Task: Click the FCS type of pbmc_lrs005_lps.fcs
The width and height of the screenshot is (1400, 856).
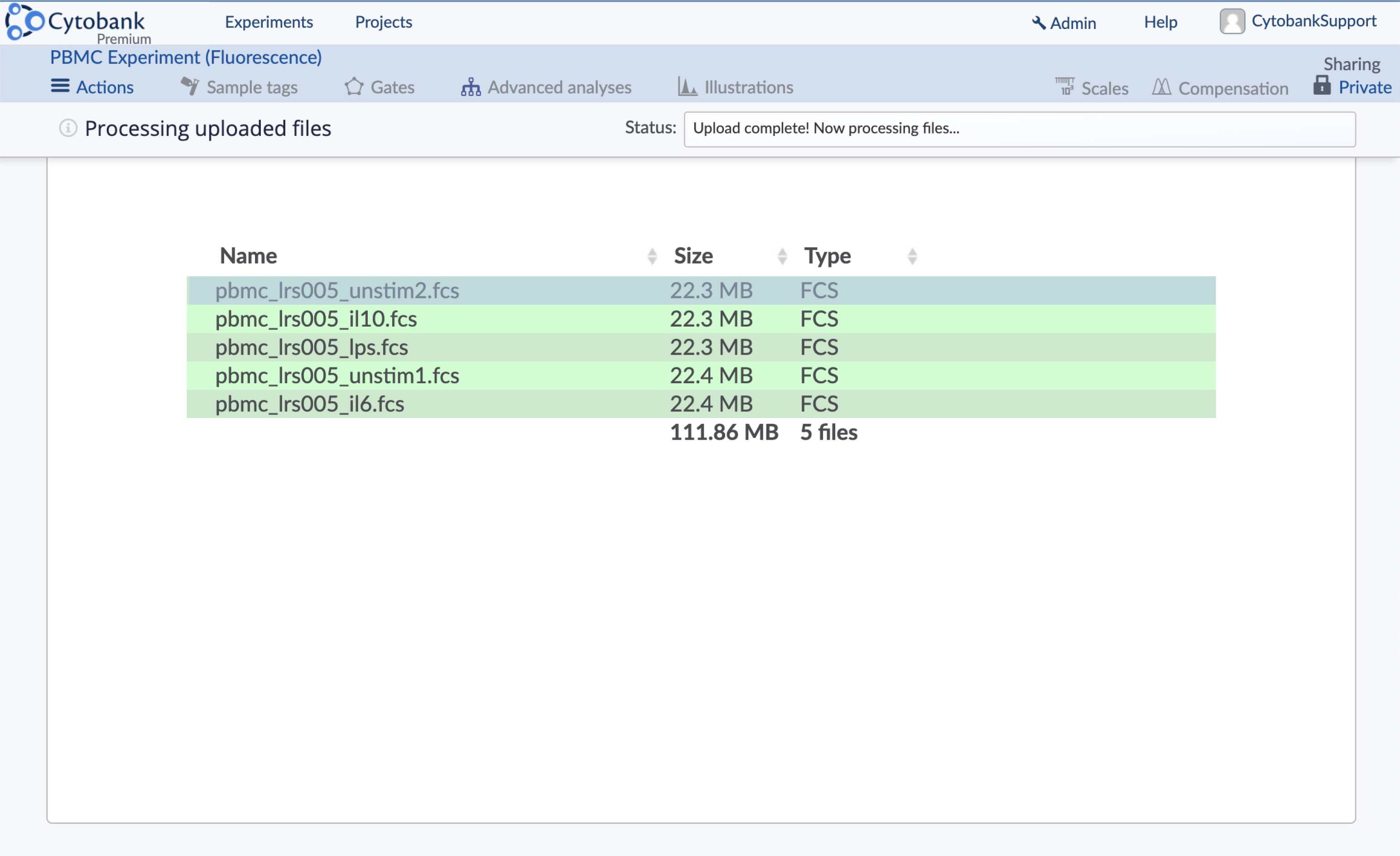Action: click(x=819, y=347)
